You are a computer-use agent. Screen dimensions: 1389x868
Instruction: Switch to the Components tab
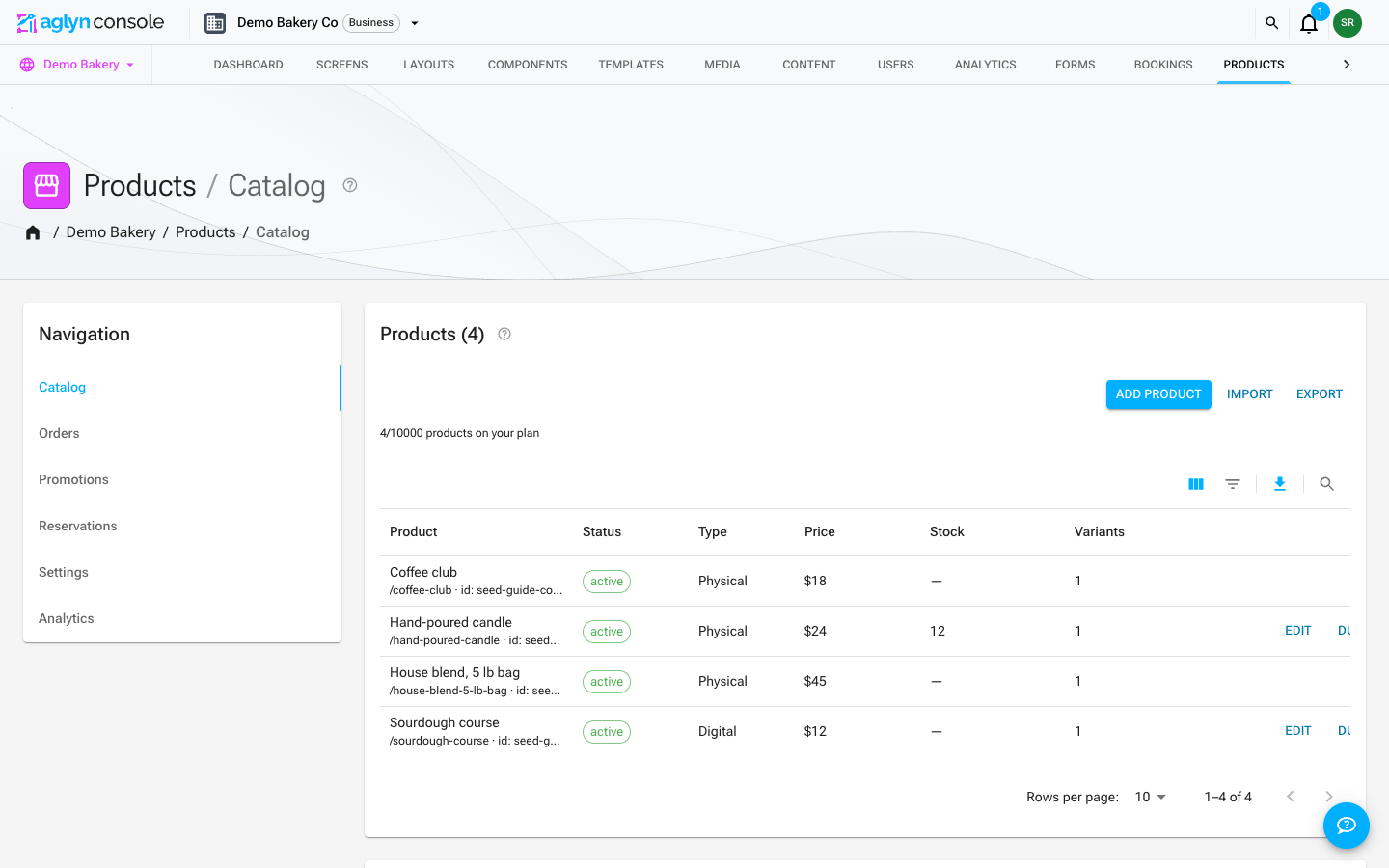tap(528, 65)
